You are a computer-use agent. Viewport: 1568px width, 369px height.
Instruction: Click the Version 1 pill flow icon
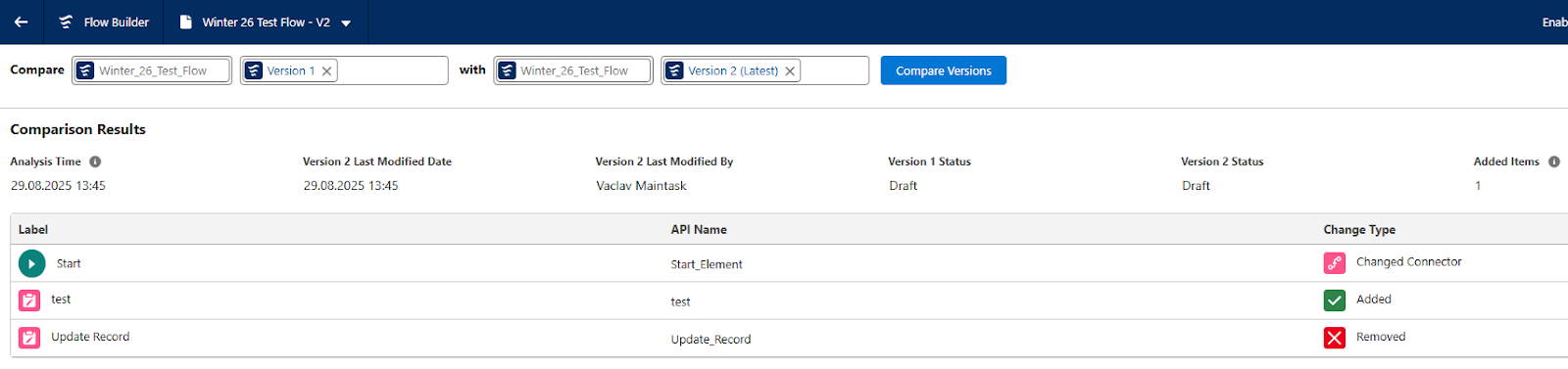pos(254,70)
